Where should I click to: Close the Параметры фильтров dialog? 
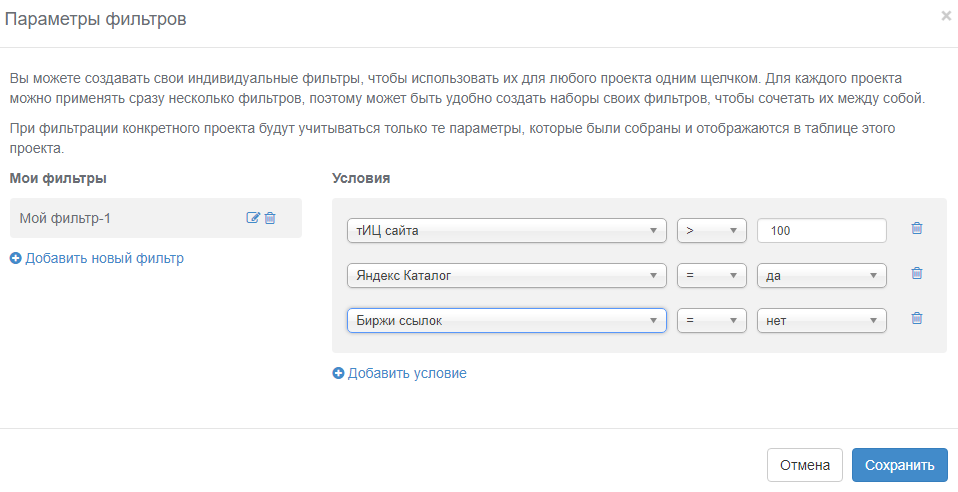tap(946, 17)
